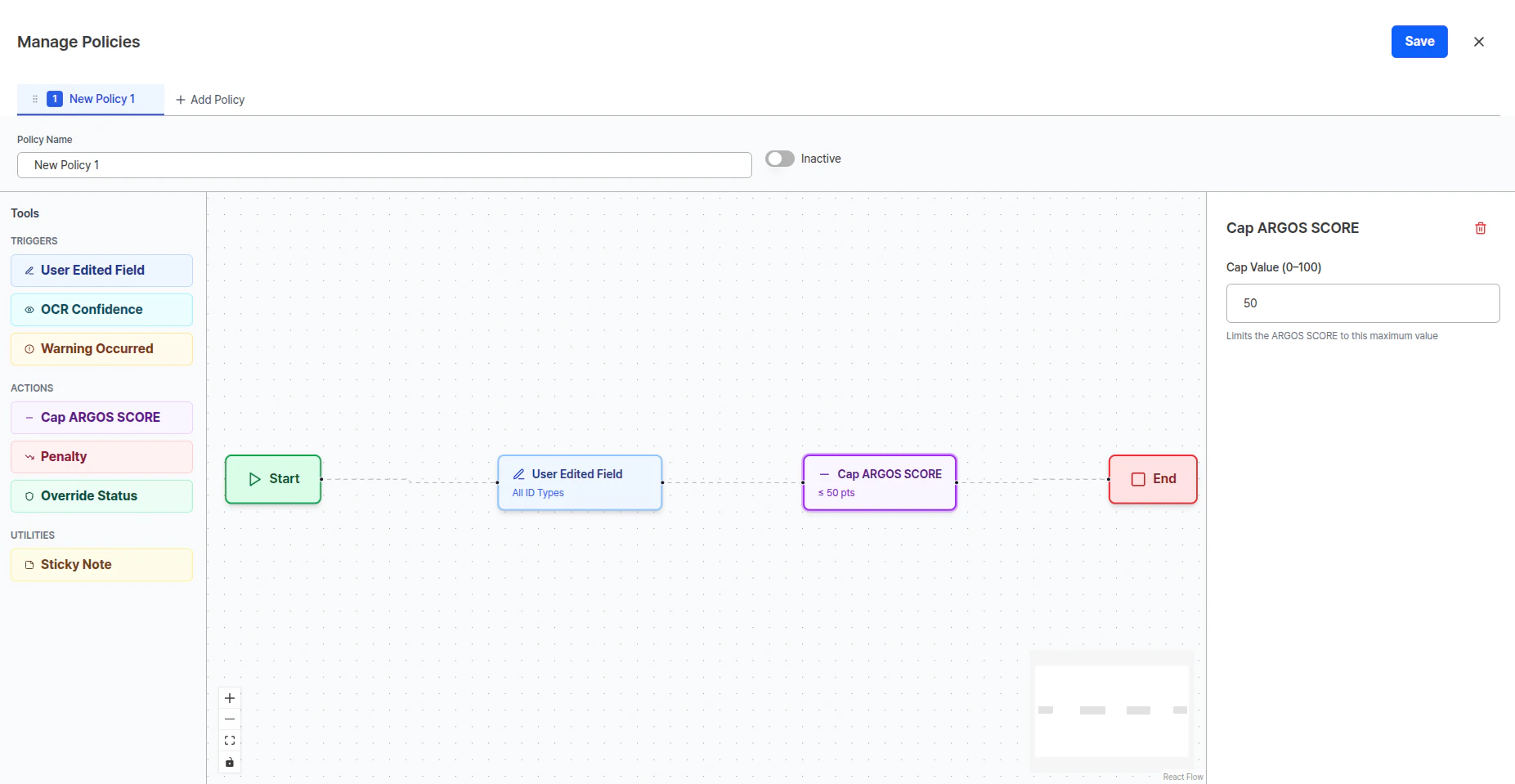
Task: Select the Sticky Note utility
Action: click(x=101, y=564)
